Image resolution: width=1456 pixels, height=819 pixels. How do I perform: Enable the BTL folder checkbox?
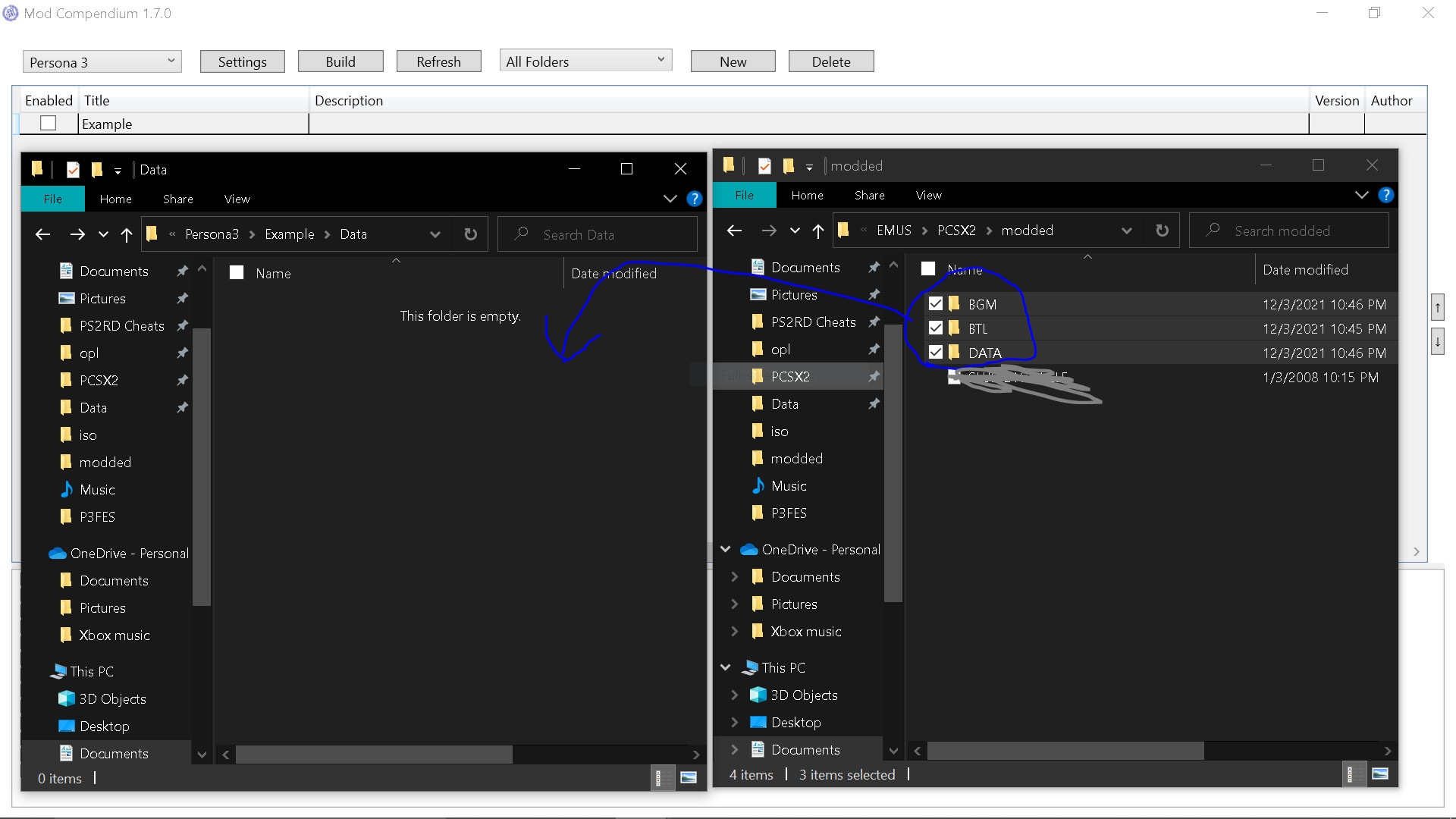tap(934, 328)
